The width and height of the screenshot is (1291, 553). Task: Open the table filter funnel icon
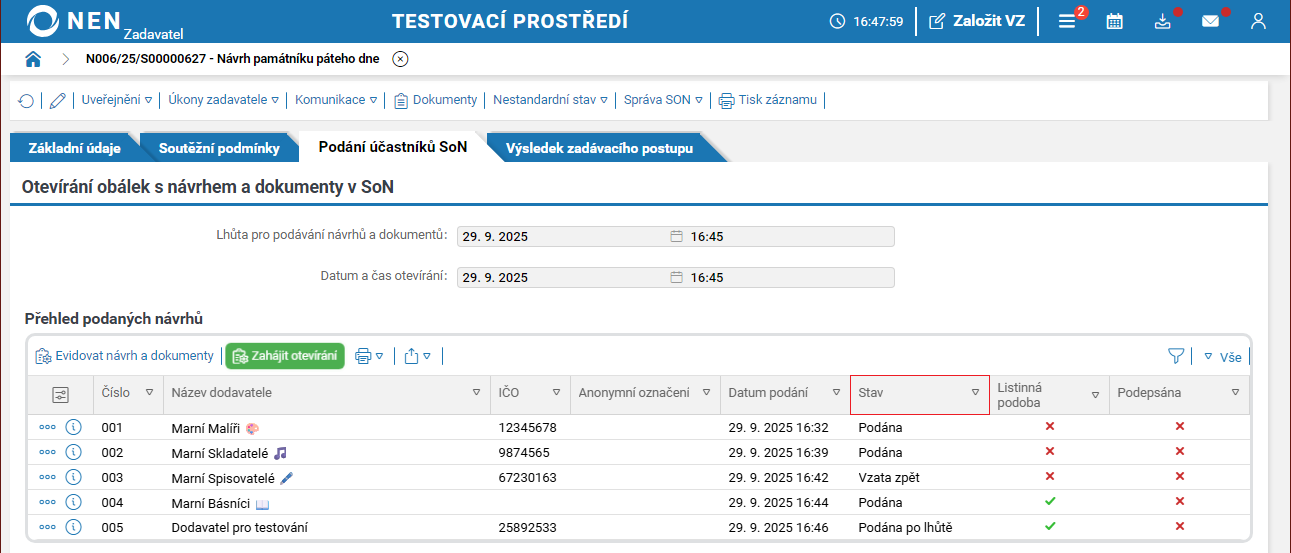1176,356
